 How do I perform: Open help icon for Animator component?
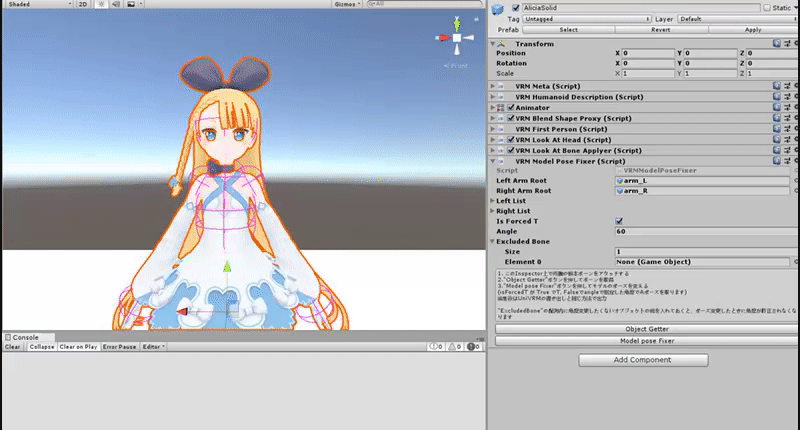click(x=777, y=108)
